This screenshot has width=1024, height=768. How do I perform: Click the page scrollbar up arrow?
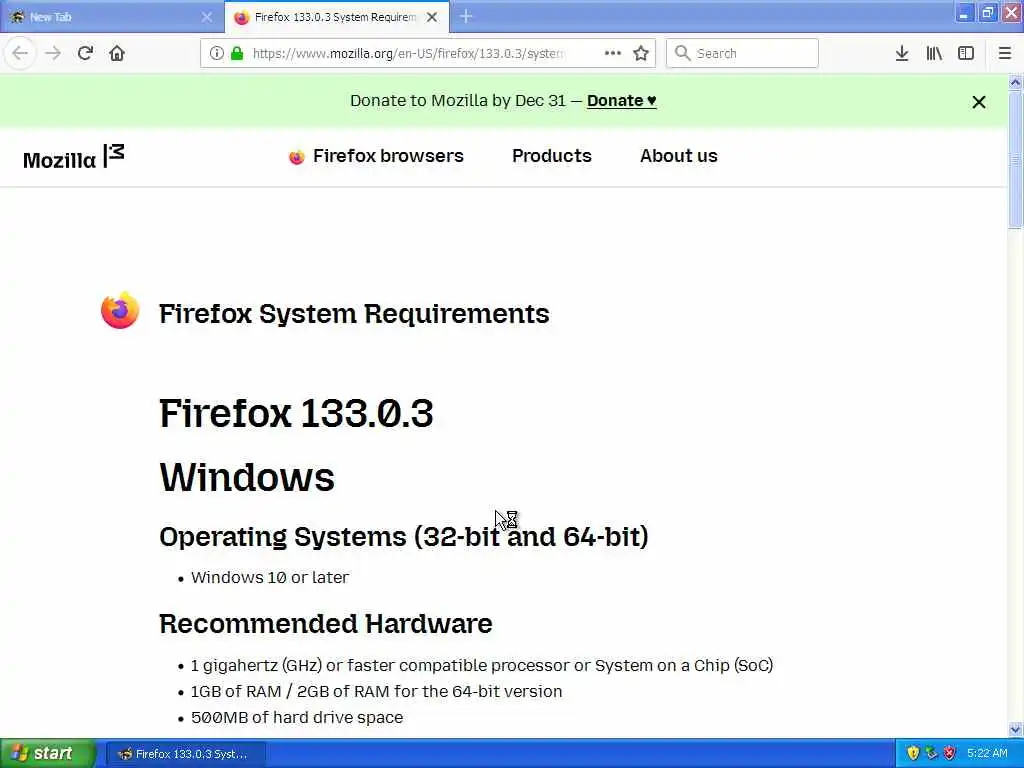pos(1015,82)
